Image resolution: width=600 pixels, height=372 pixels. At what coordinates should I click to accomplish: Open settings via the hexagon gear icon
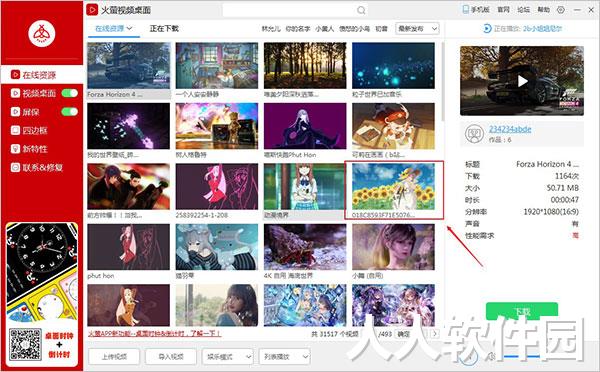[561, 10]
